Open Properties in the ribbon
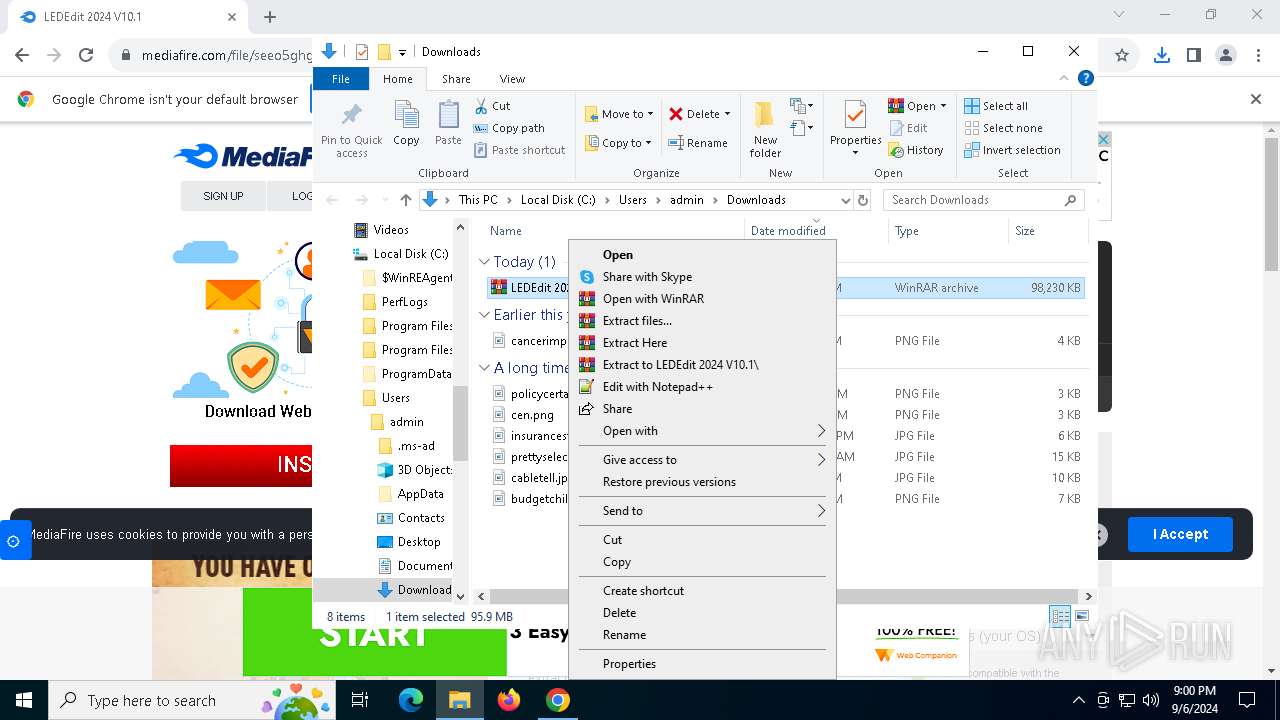The image size is (1280, 720). click(x=855, y=128)
